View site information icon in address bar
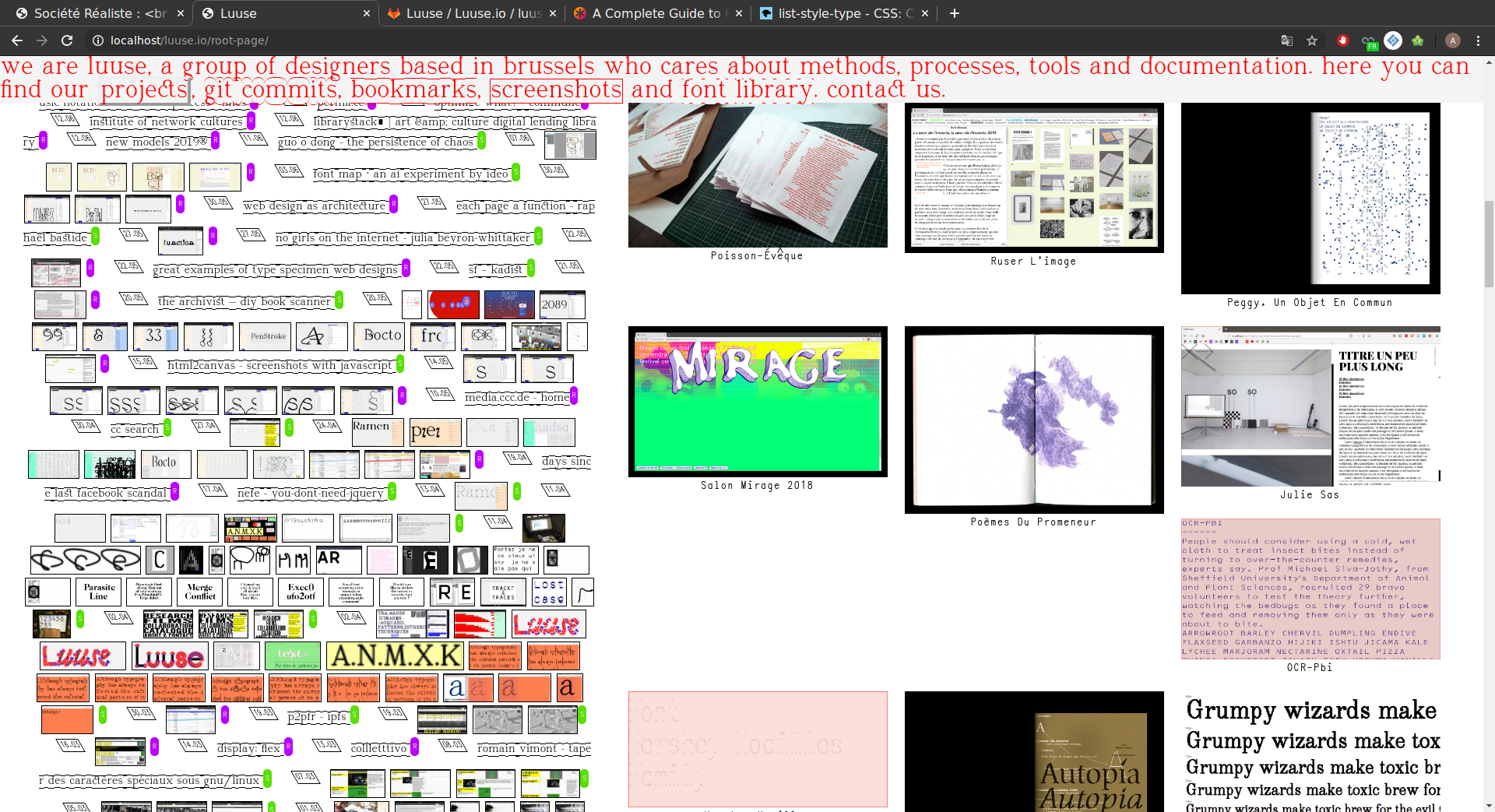Image resolution: width=1495 pixels, height=812 pixels. click(x=98, y=40)
